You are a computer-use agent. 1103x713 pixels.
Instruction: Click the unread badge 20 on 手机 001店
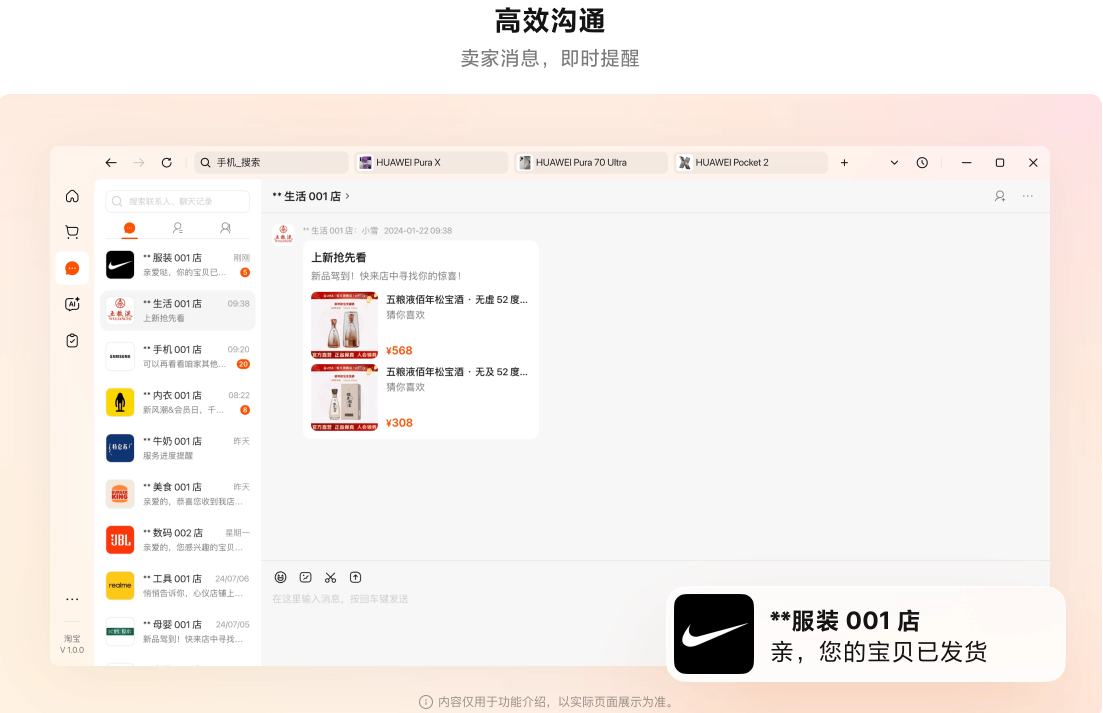pyautogui.click(x=243, y=364)
